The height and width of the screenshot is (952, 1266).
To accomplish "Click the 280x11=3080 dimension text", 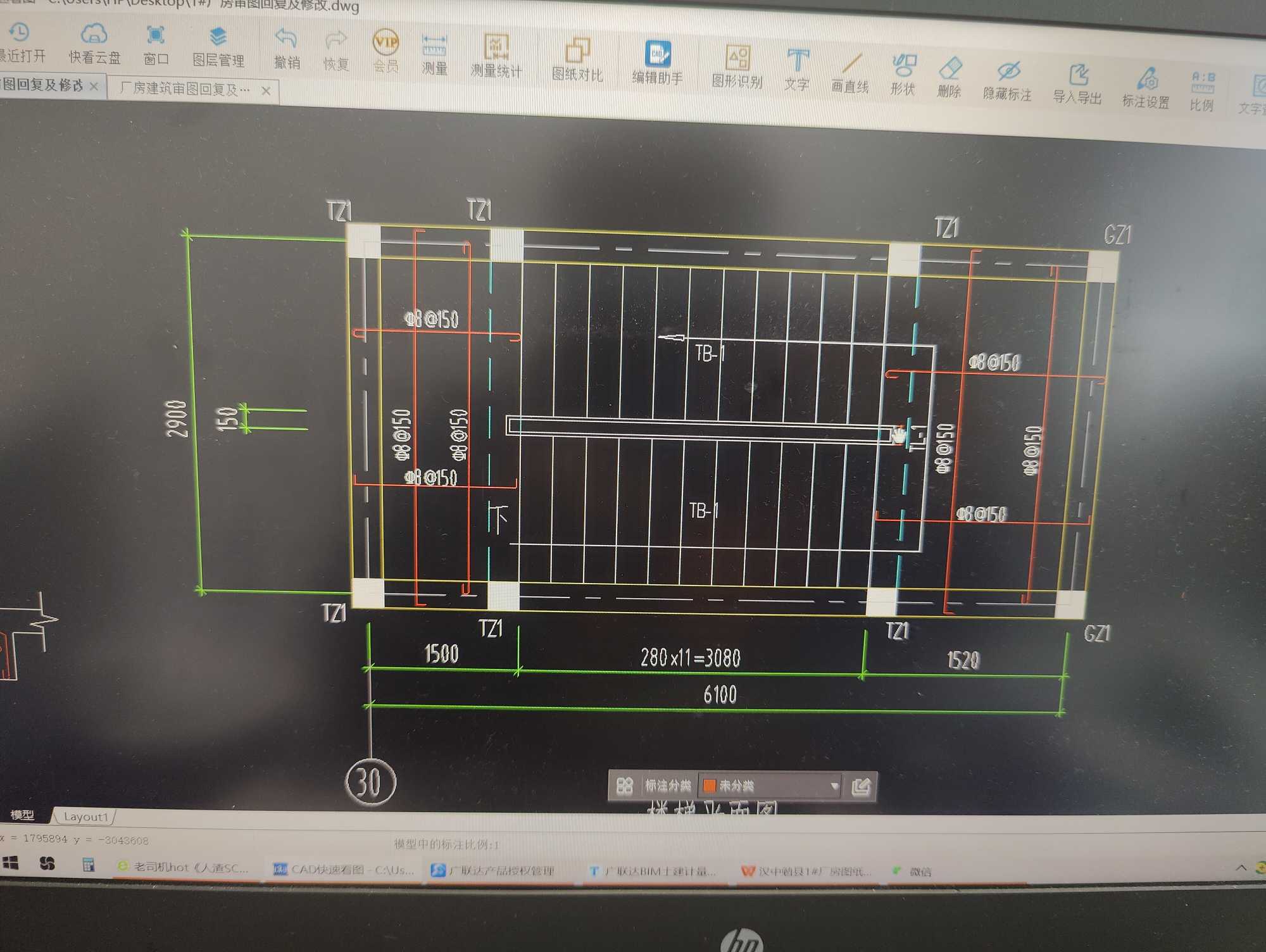I will coord(691,658).
